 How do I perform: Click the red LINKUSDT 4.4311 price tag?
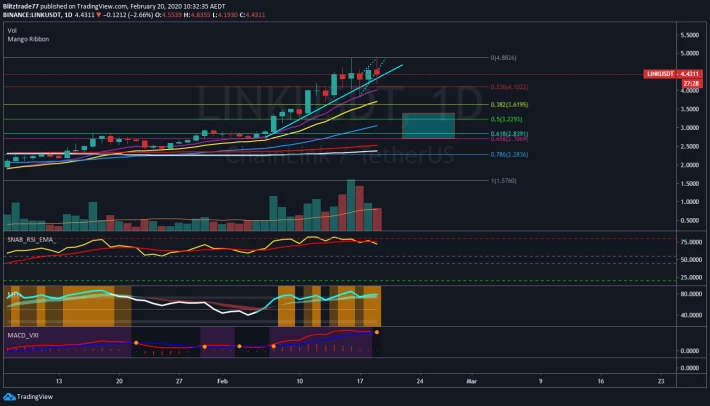click(673, 74)
